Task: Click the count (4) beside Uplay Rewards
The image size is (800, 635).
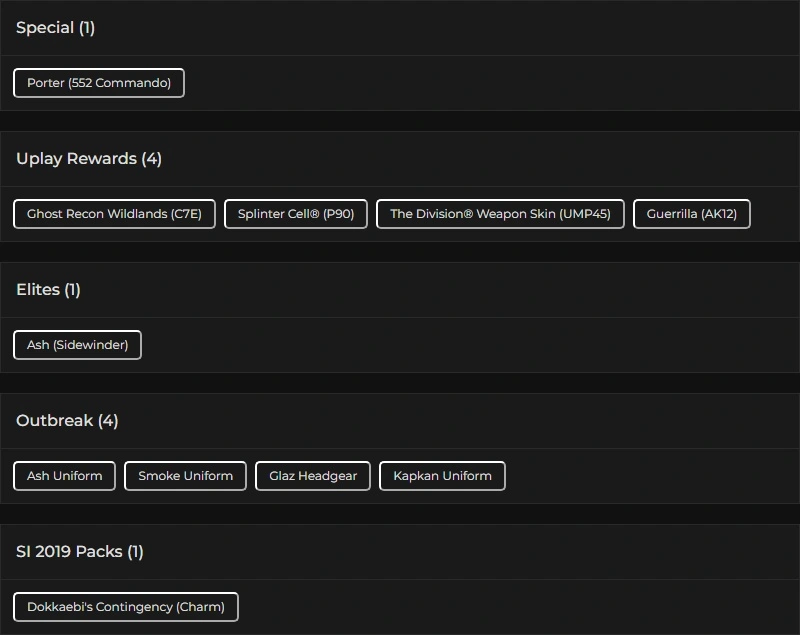Action: click(x=151, y=159)
